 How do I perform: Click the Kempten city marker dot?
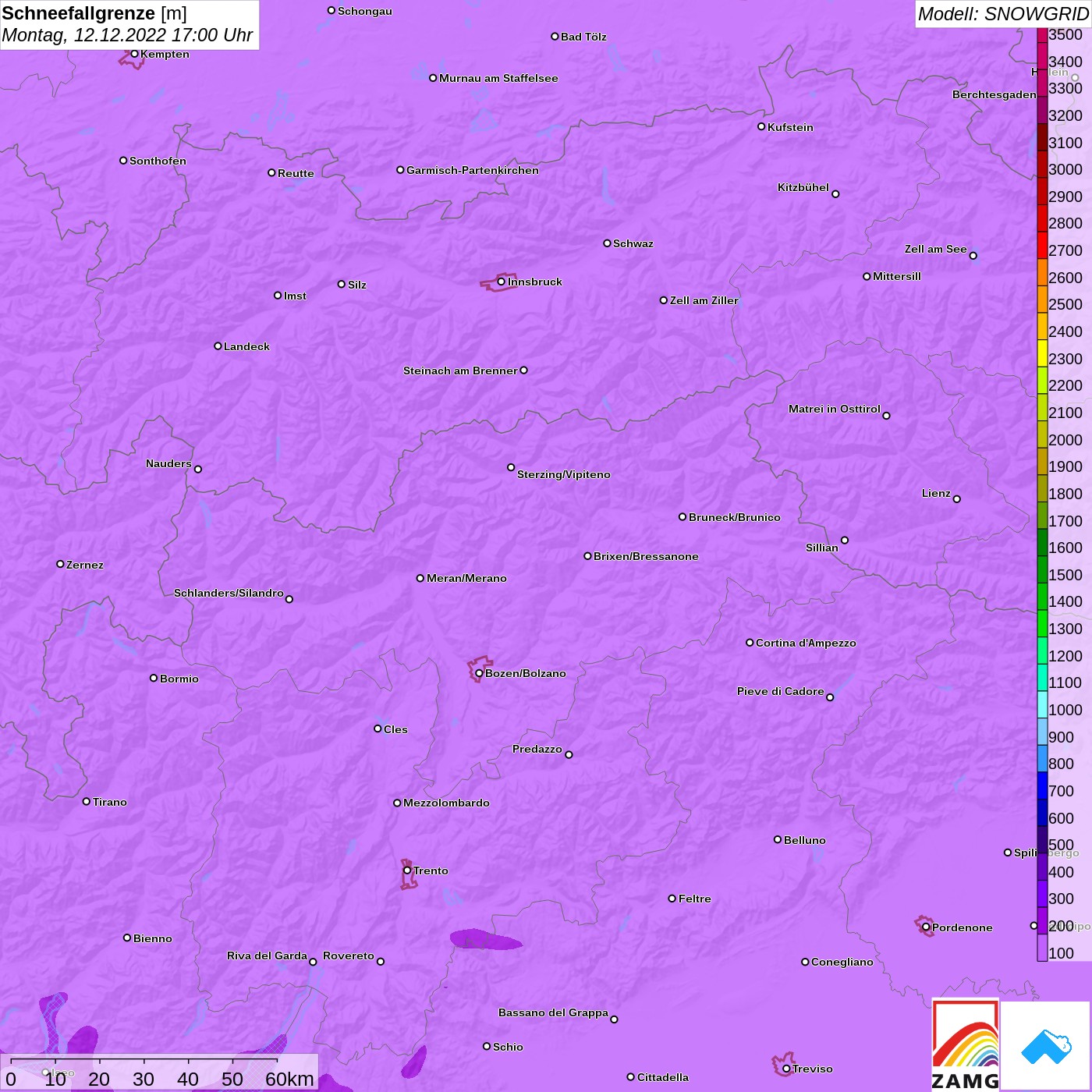click(134, 54)
